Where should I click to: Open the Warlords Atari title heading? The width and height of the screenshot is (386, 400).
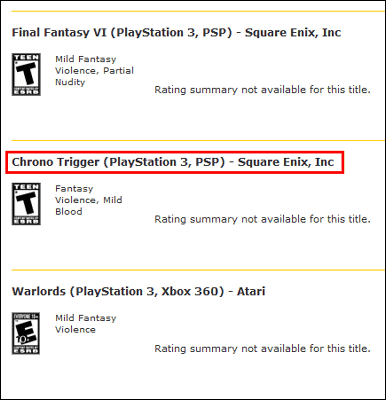138,291
